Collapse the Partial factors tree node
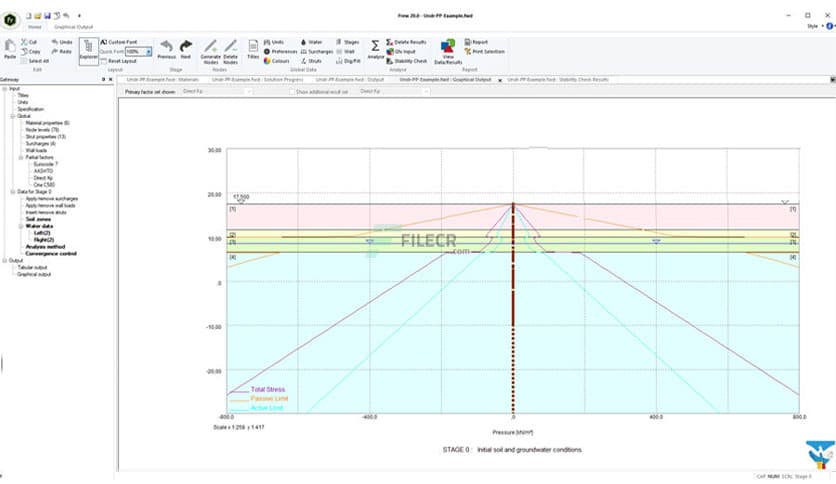836x484 pixels. click(x=20, y=158)
